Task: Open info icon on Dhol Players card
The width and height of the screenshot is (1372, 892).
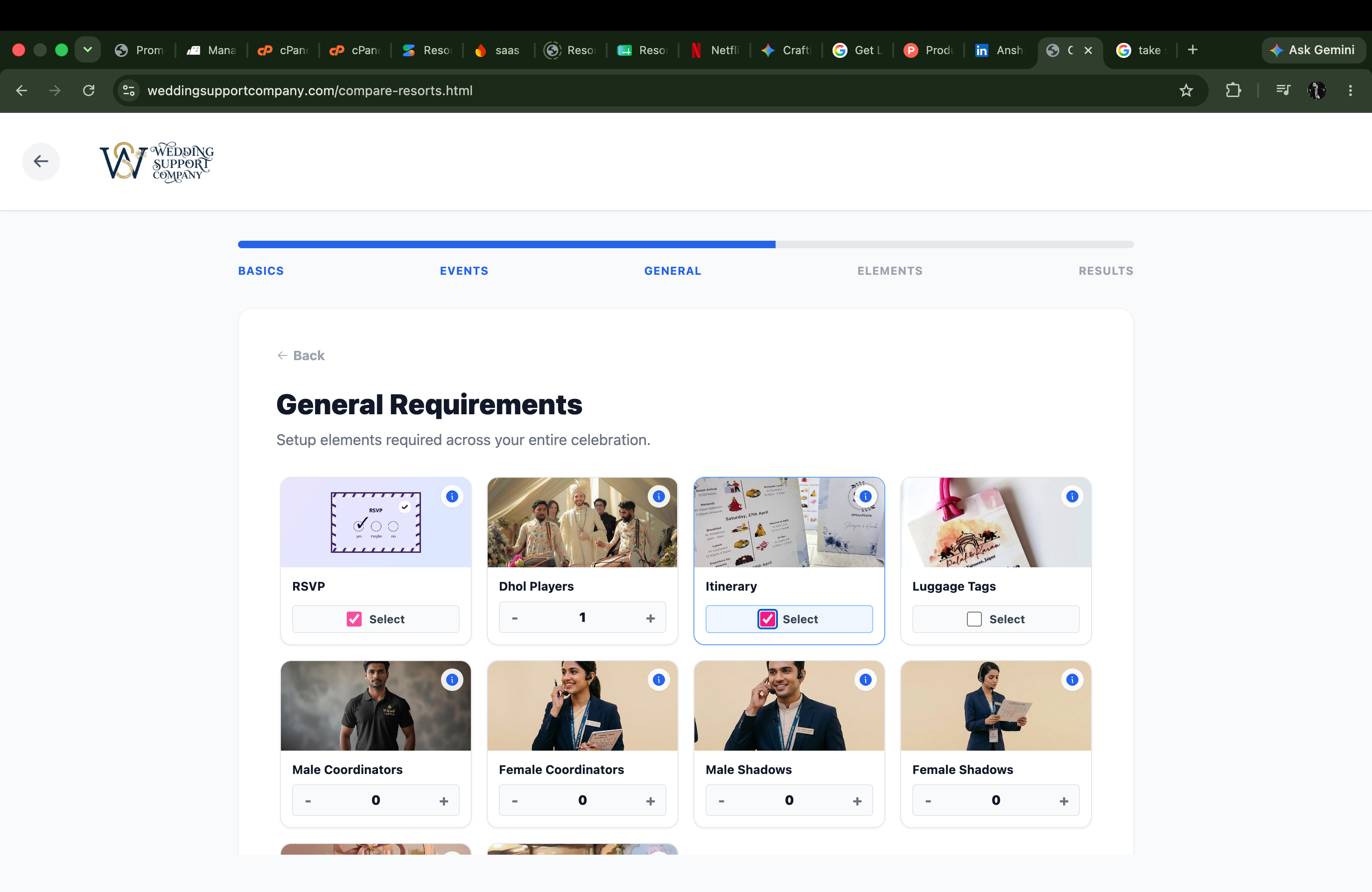Action: [x=658, y=496]
